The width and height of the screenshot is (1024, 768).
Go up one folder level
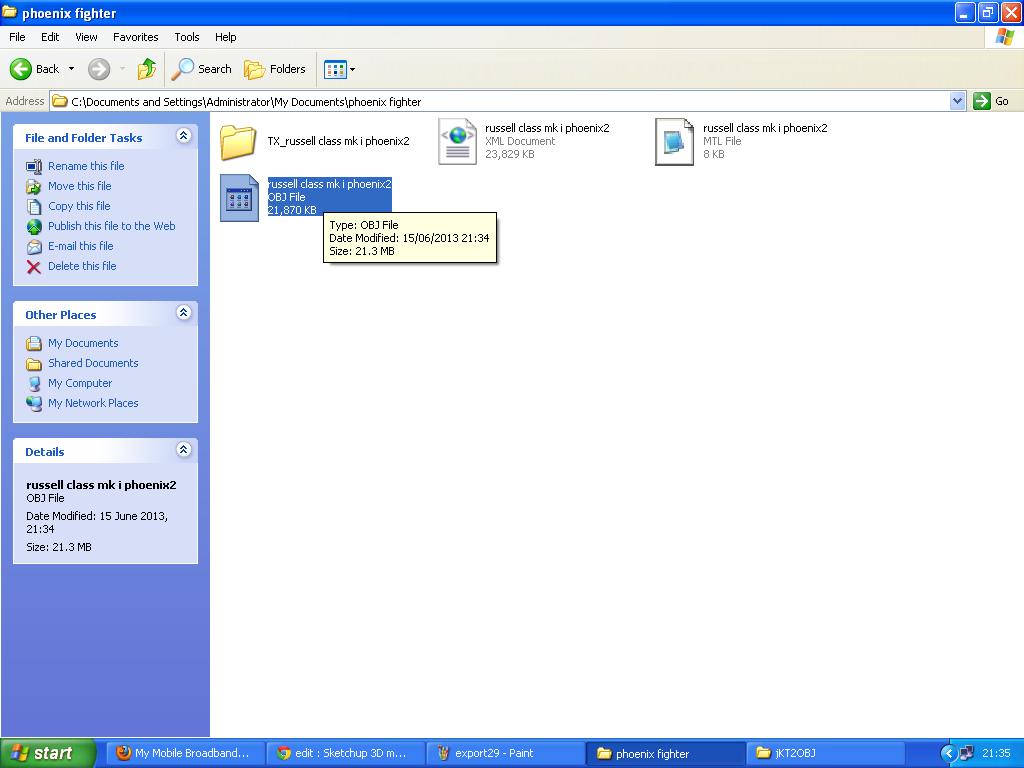tap(146, 69)
